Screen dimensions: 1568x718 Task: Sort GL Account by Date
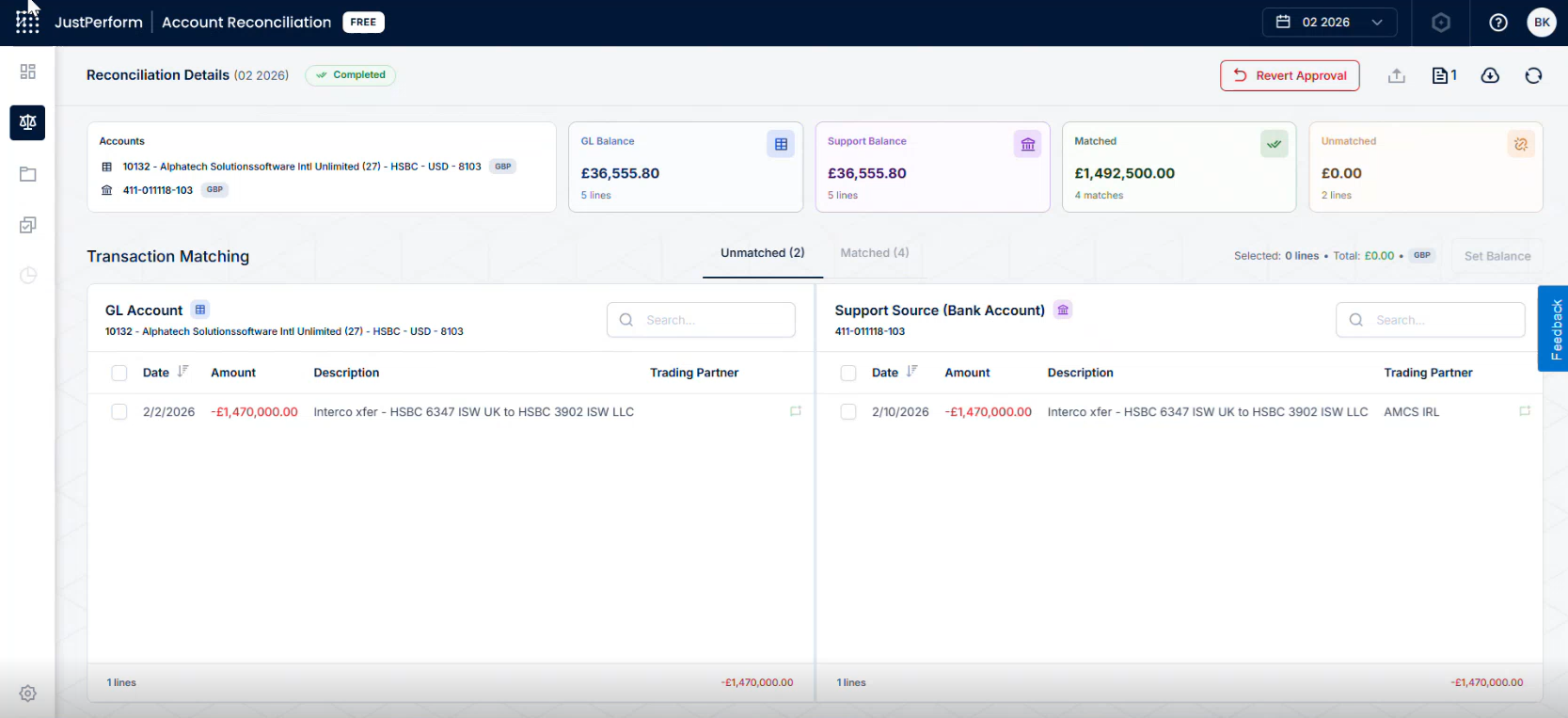point(182,372)
